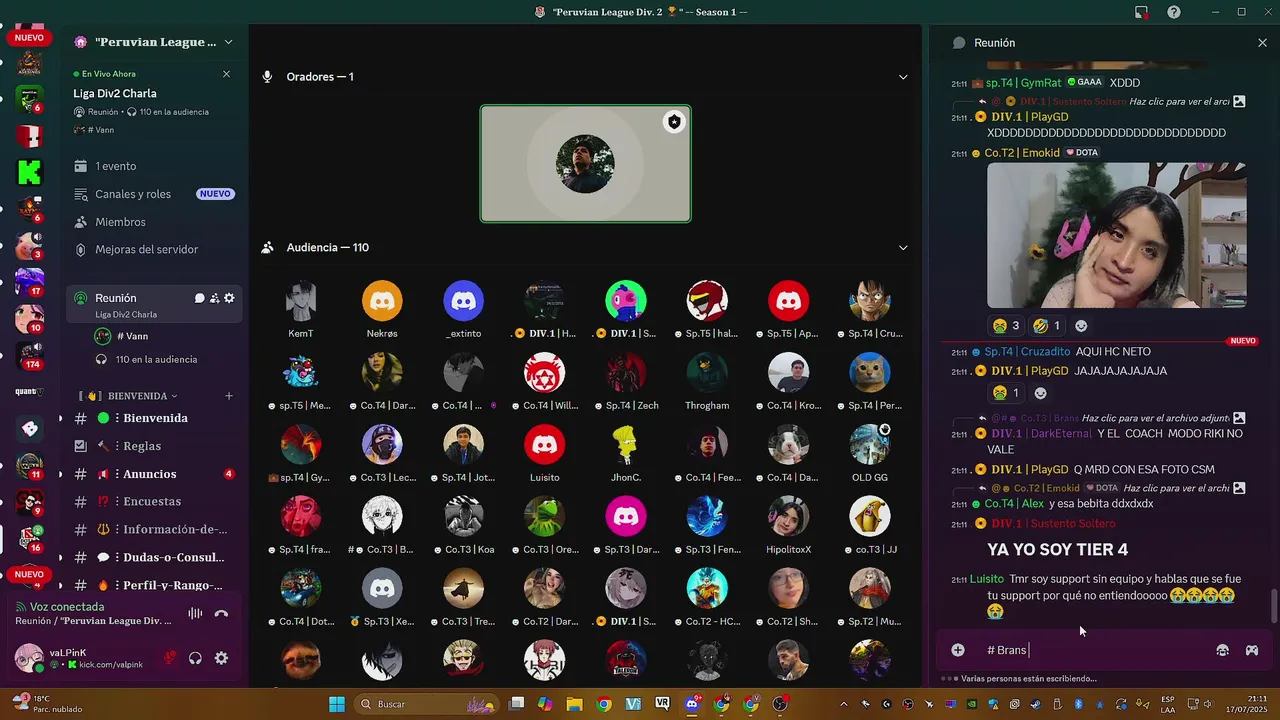The image size is (1280, 720).
Task: Select the quant server icon
Action: tap(30, 392)
